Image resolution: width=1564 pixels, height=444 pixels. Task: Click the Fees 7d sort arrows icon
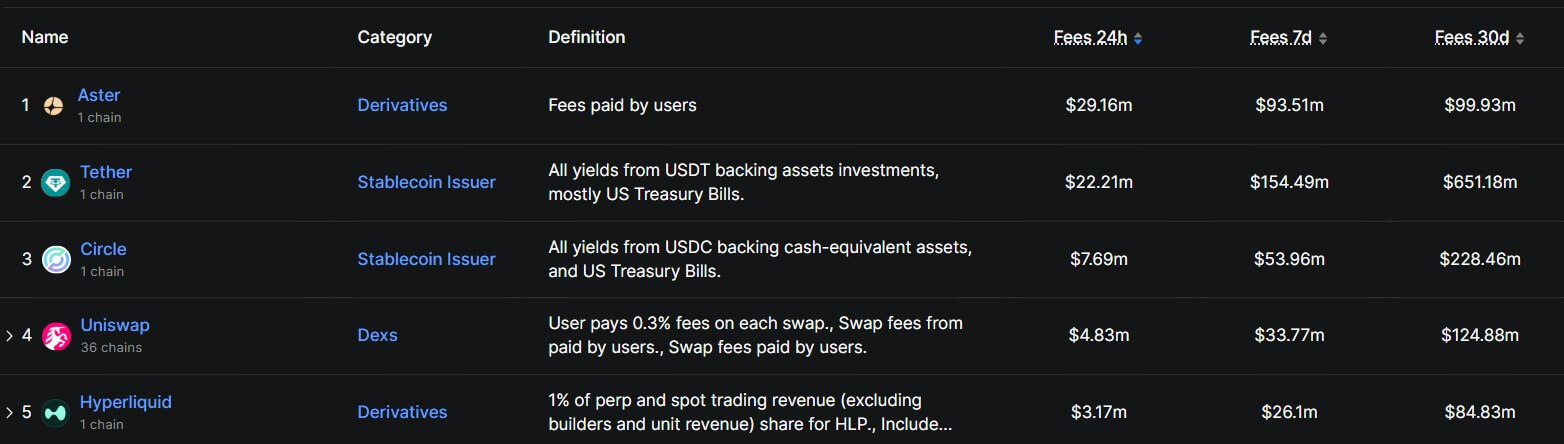point(1323,38)
